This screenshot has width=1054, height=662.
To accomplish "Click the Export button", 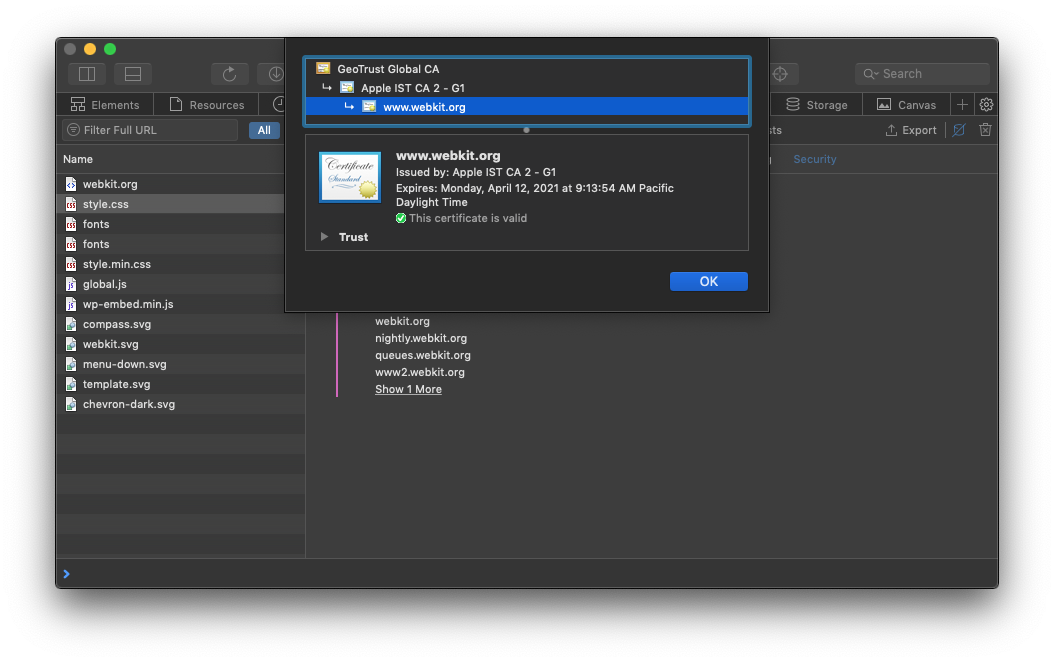I will [x=911, y=130].
